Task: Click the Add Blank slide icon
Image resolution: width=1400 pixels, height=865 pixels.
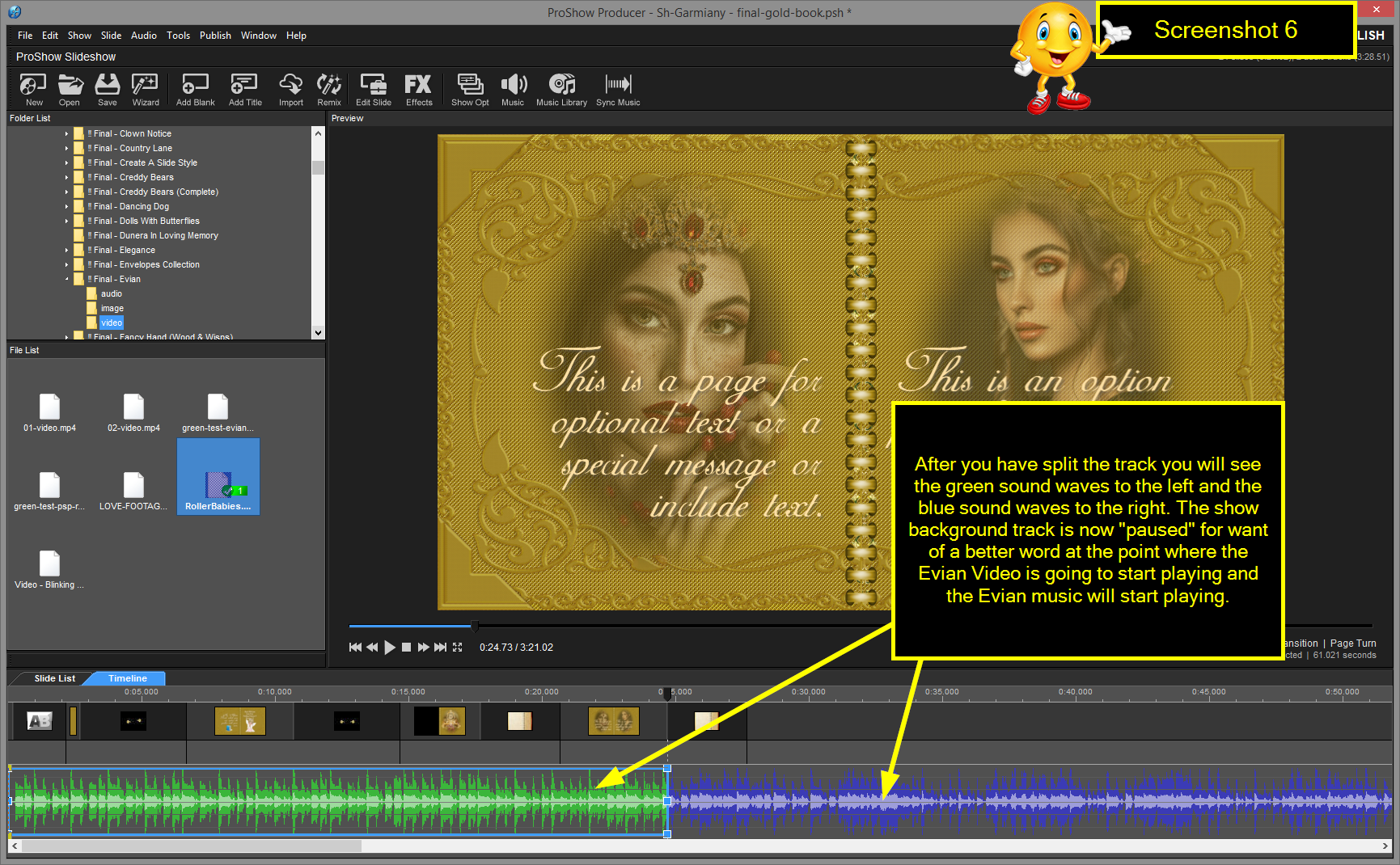Action: (195, 89)
